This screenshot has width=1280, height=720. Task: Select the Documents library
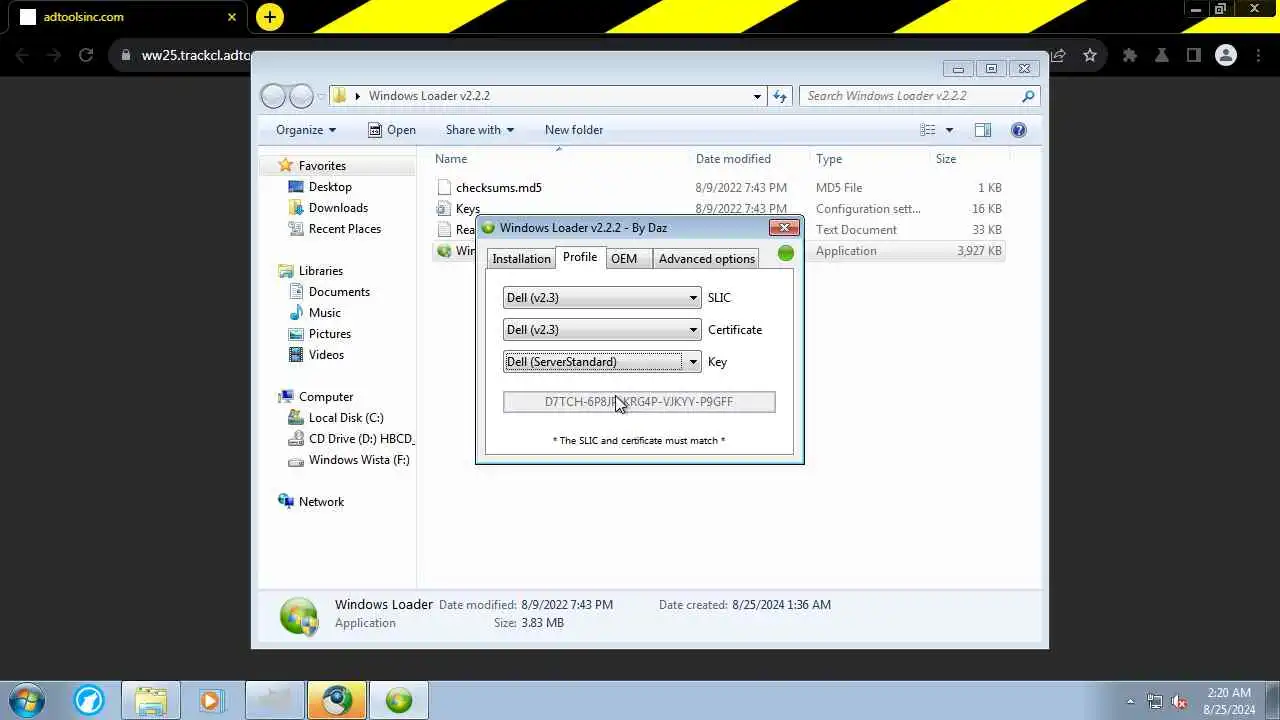[x=339, y=292]
